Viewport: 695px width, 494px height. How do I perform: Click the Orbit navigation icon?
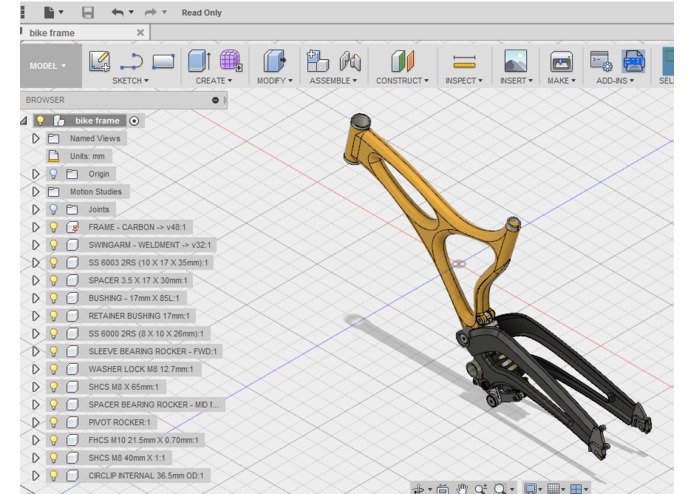coord(418,489)
